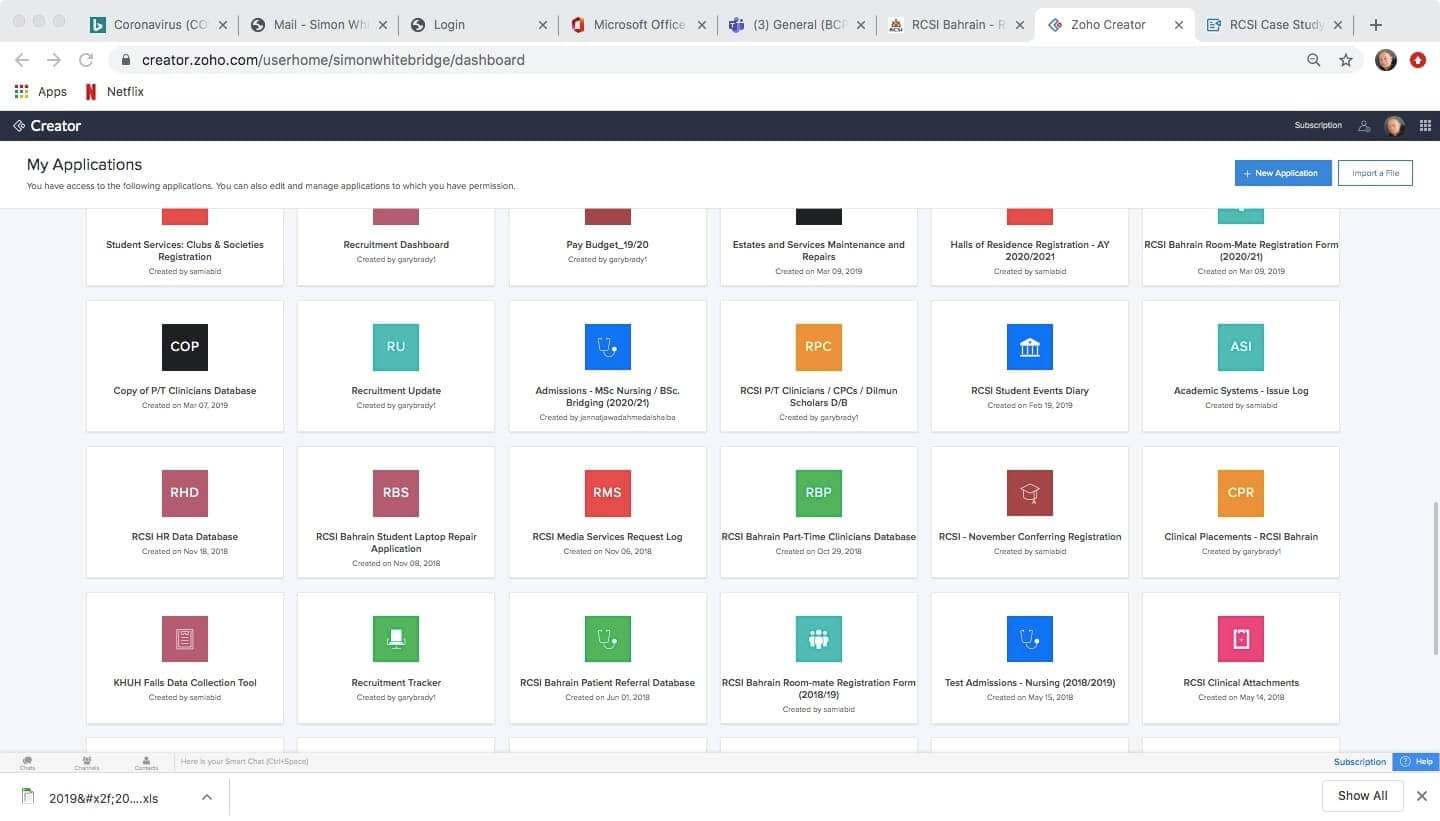Open the green RBP app icon
1440x821 pixels.
click(x=818, y=493)
